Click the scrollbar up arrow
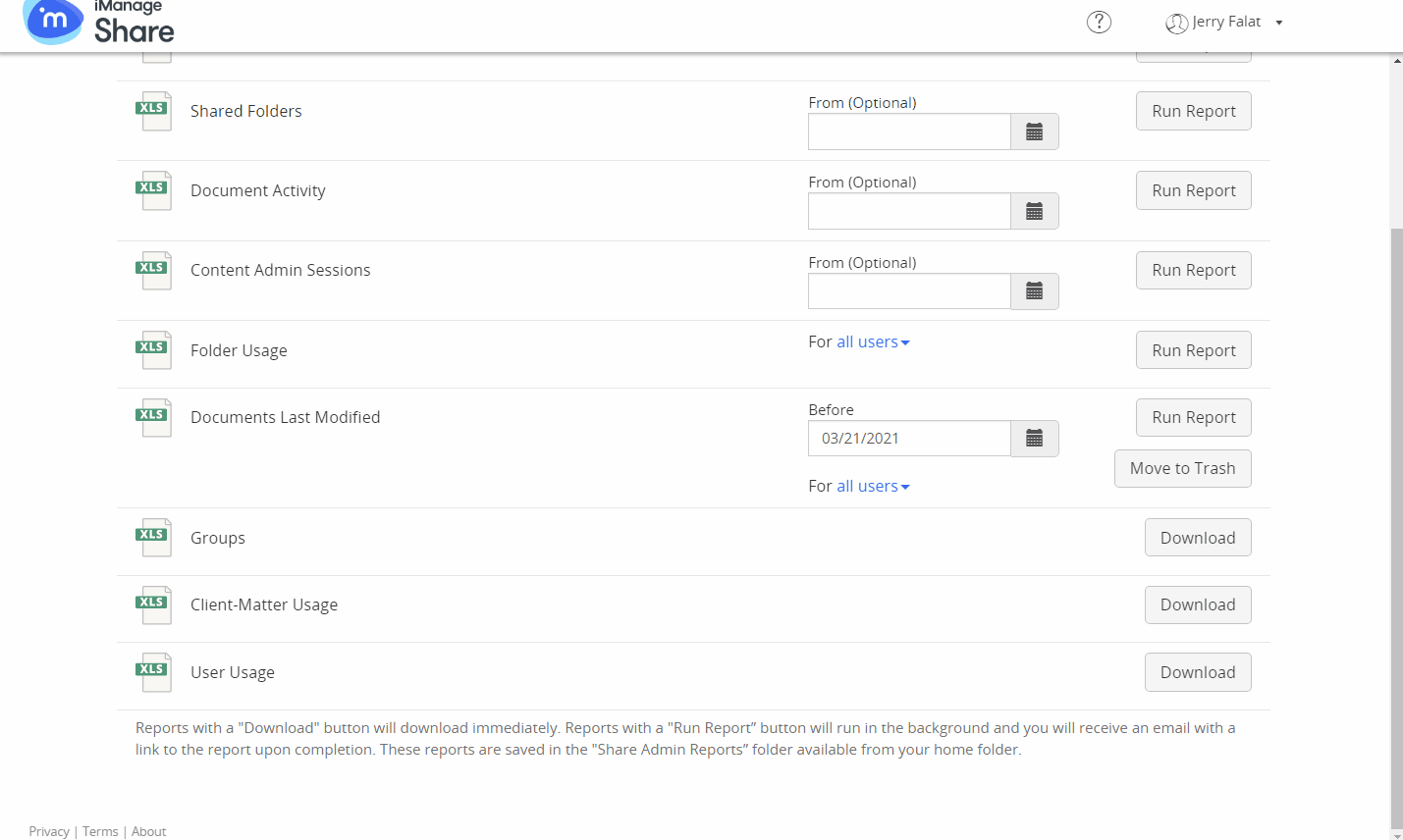Viewport: 1403px width, 840px height. coord(1396,61)
